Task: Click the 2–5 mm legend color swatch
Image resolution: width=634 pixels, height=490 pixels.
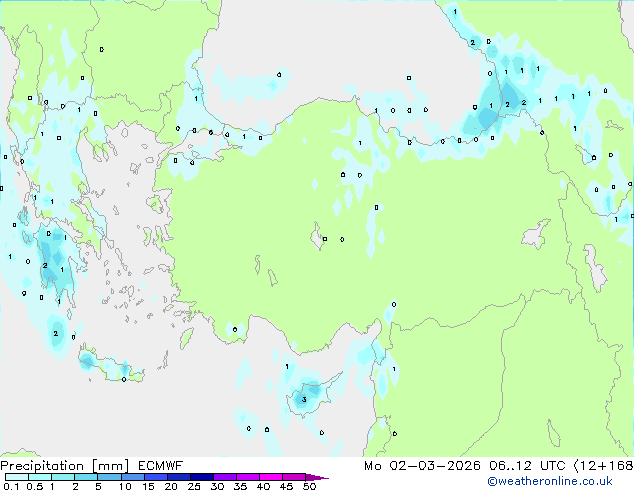Action: click(86, 477)
